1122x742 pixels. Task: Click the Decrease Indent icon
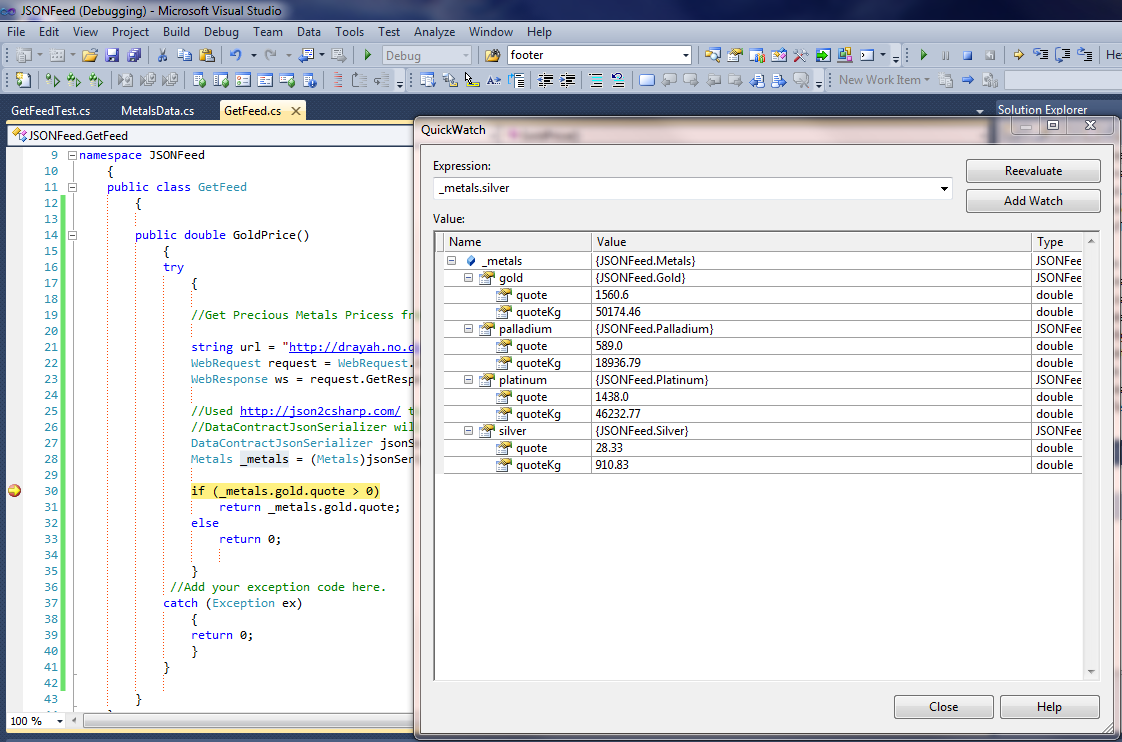(x=545, y=80)
